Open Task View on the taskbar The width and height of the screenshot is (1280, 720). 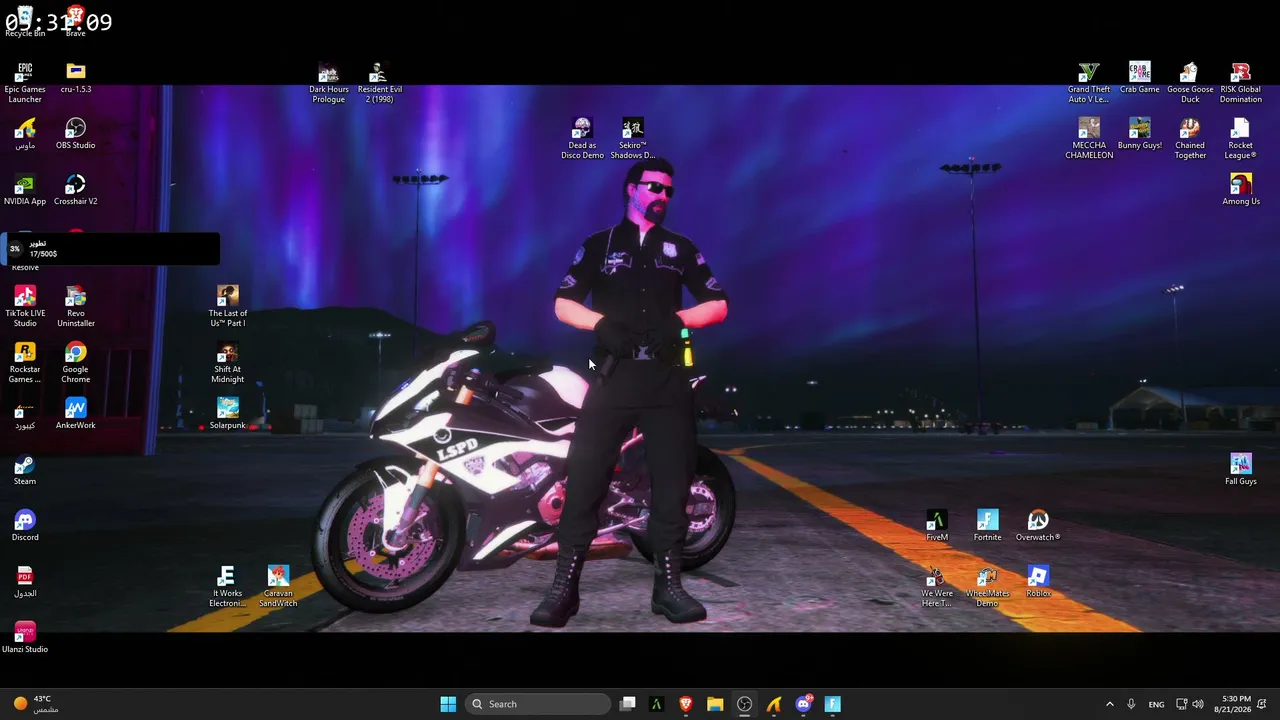(x=627, y=704)
